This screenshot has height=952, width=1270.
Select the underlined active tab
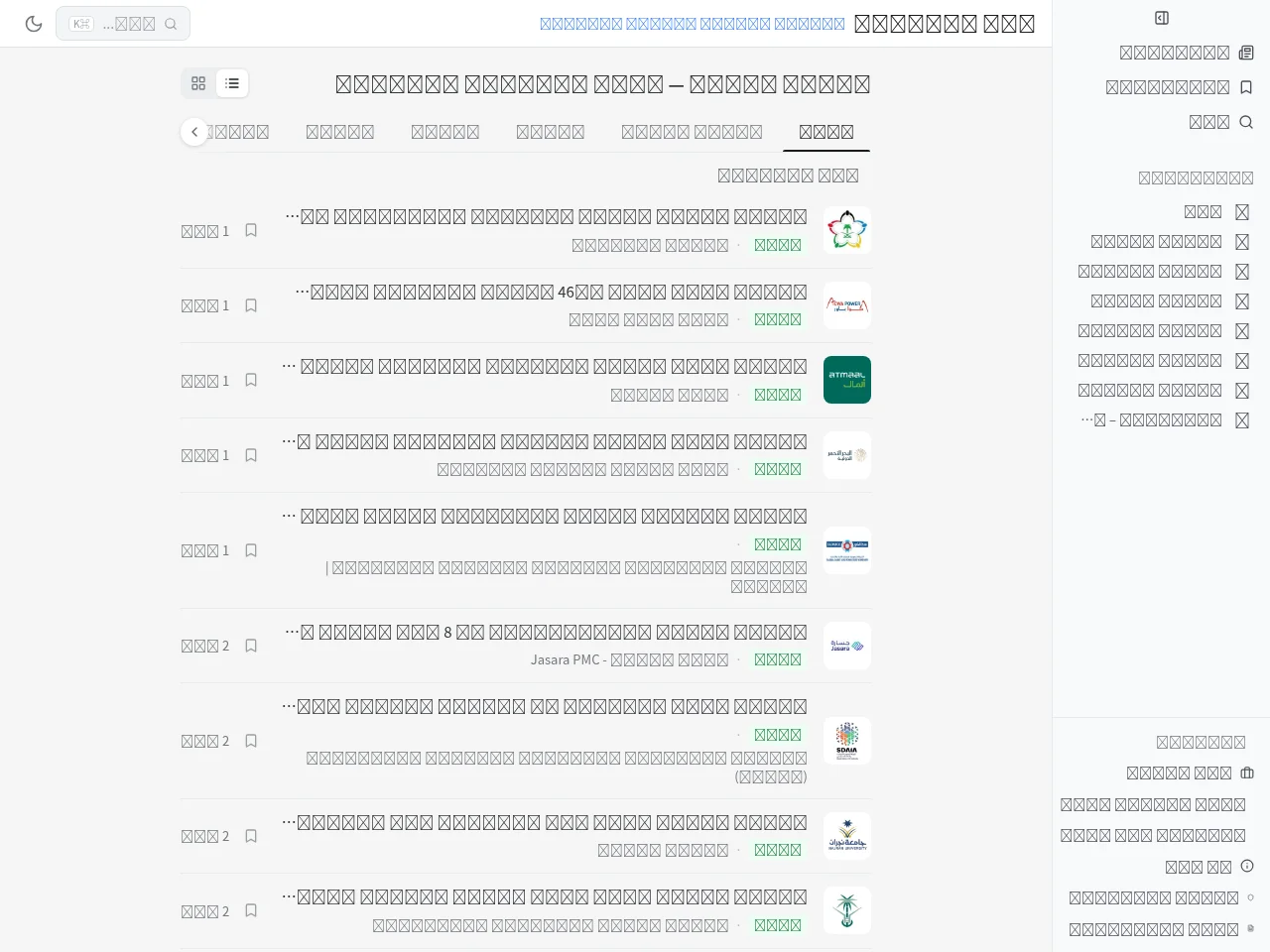click(826, 132)
